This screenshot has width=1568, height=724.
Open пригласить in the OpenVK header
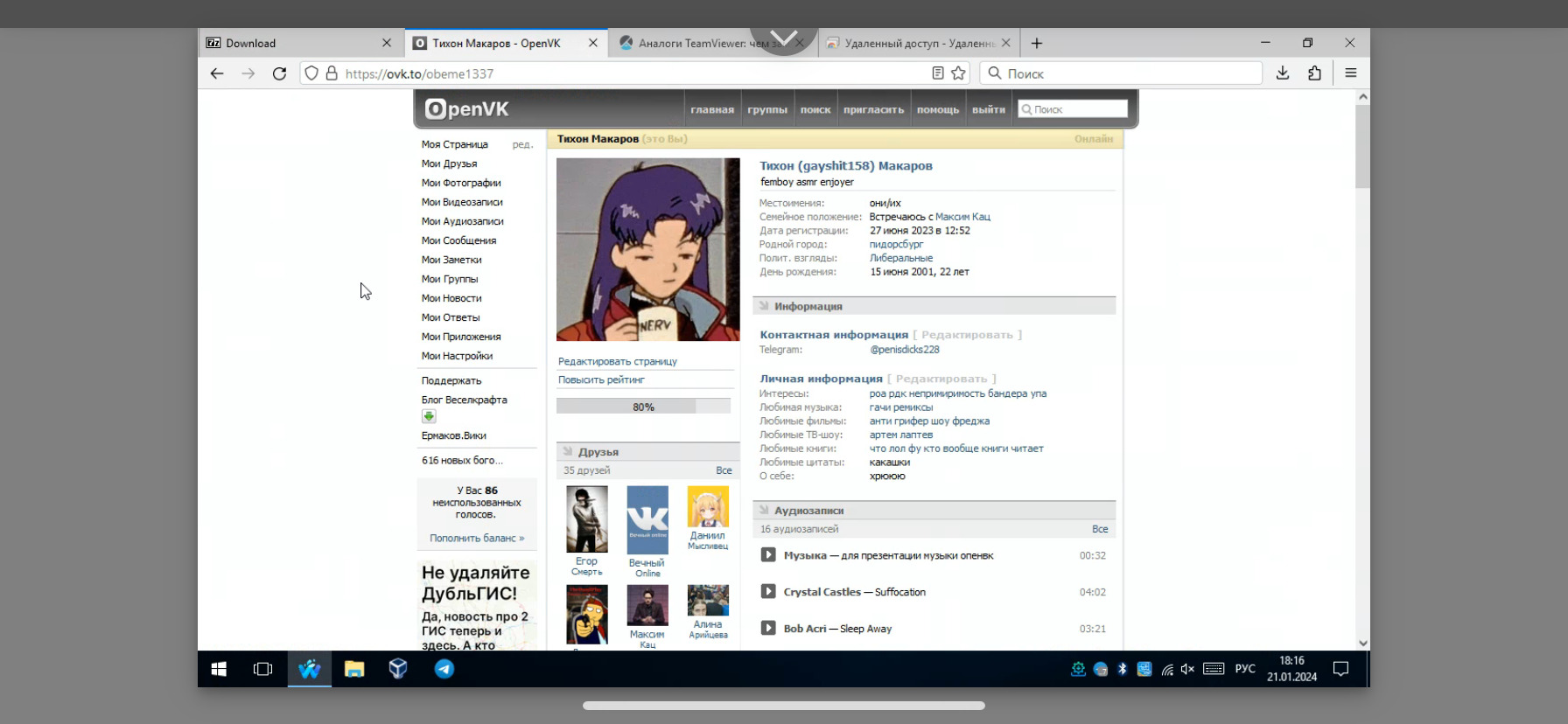coord(873,110)
